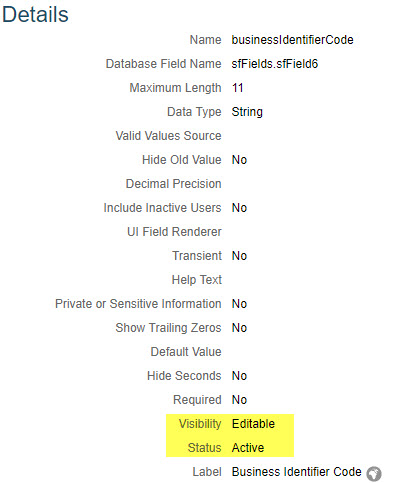Click the Data Type value String

click(x=247, y=112)
